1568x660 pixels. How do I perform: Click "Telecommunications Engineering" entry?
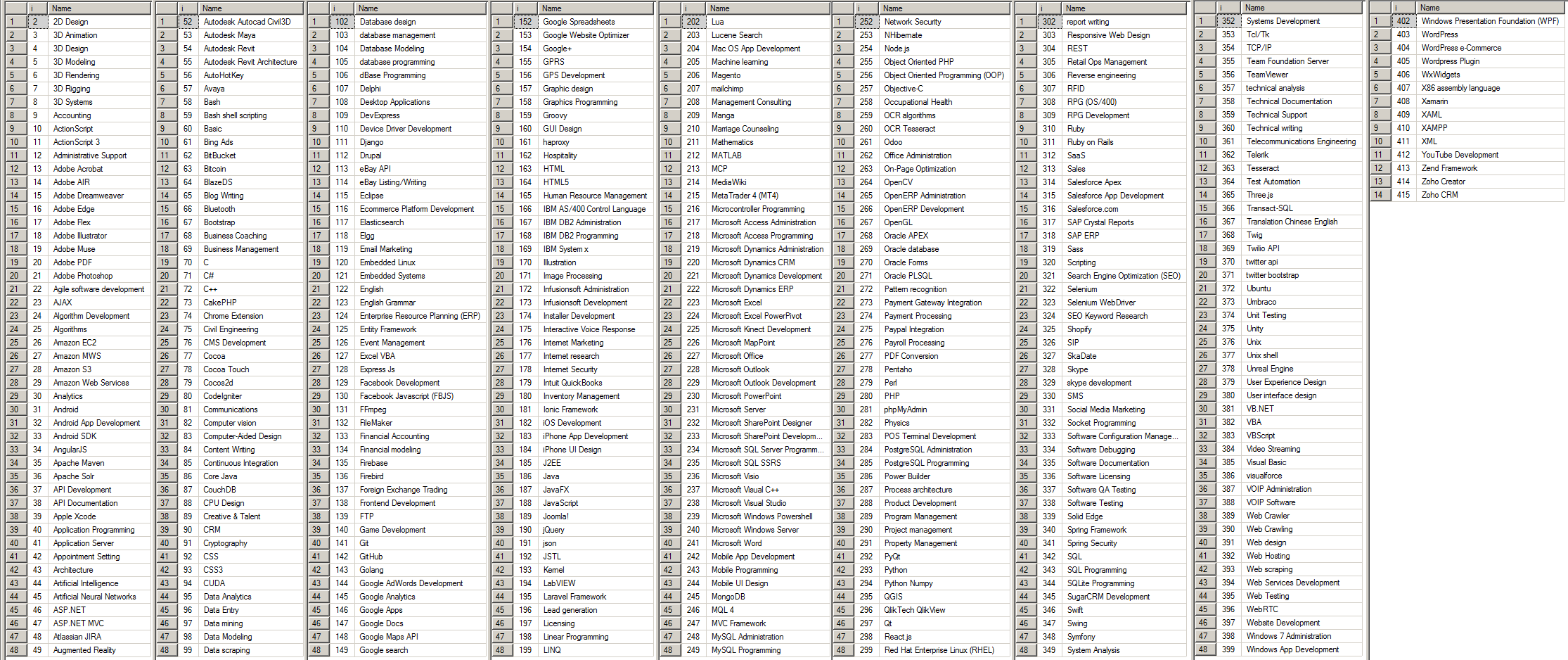coord(1302,141)
